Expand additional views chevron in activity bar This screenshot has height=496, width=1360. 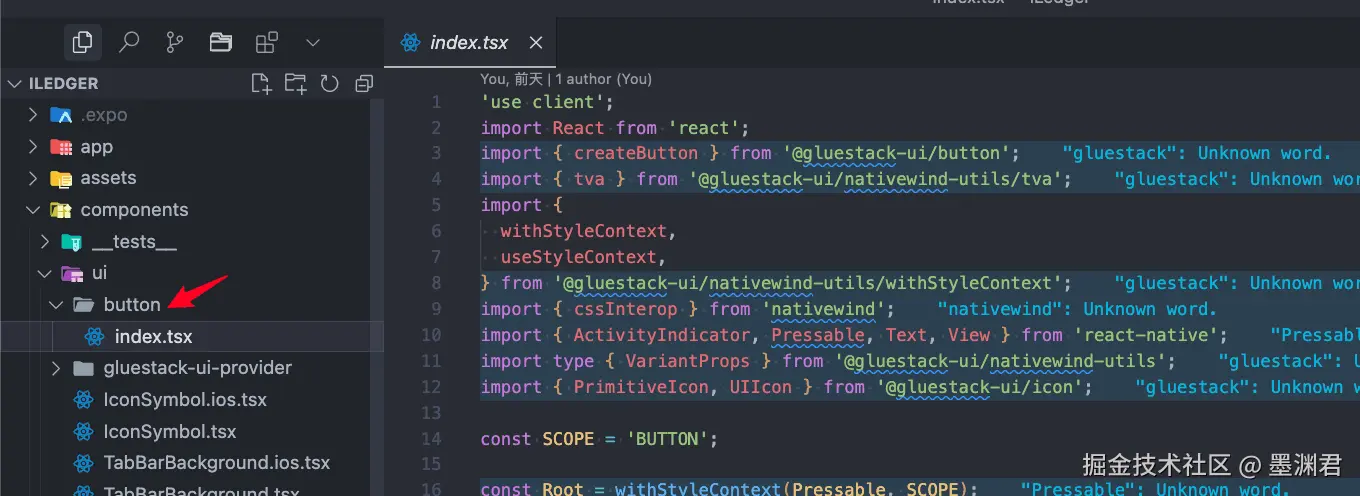[x=312, y=42]
